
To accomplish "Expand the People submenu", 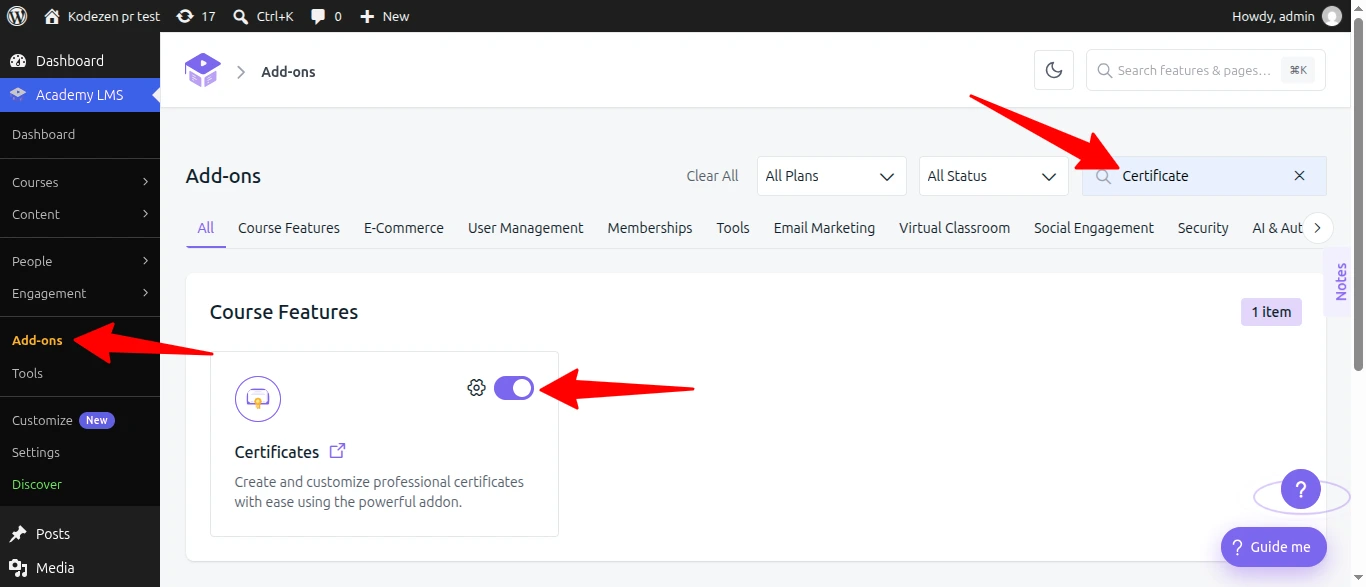I will tap(80, 261).
